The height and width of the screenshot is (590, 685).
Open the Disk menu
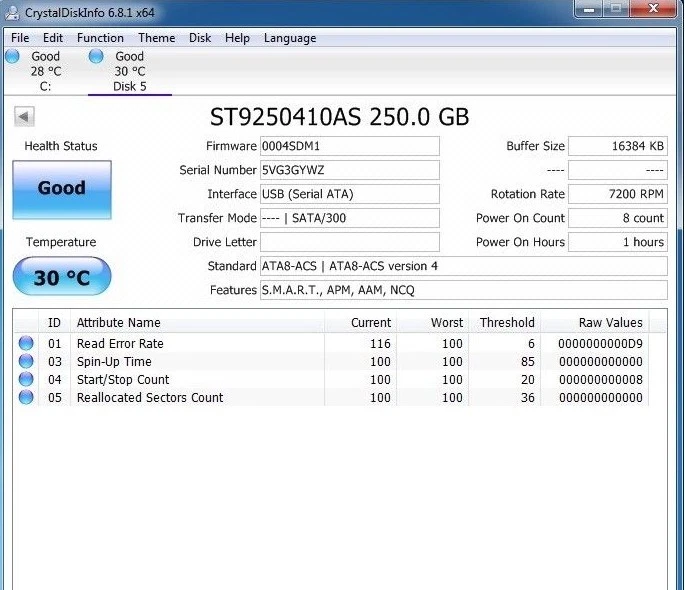[200, 38]
